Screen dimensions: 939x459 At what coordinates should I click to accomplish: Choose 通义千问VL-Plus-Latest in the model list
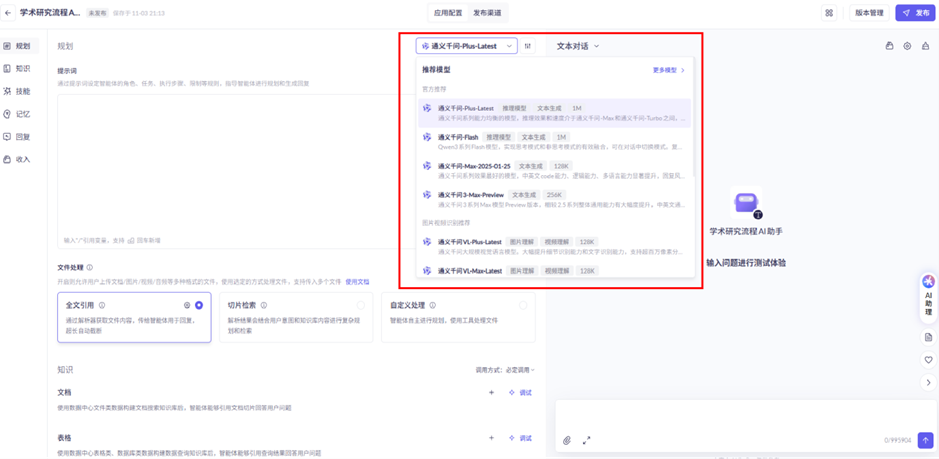point(555,246)
